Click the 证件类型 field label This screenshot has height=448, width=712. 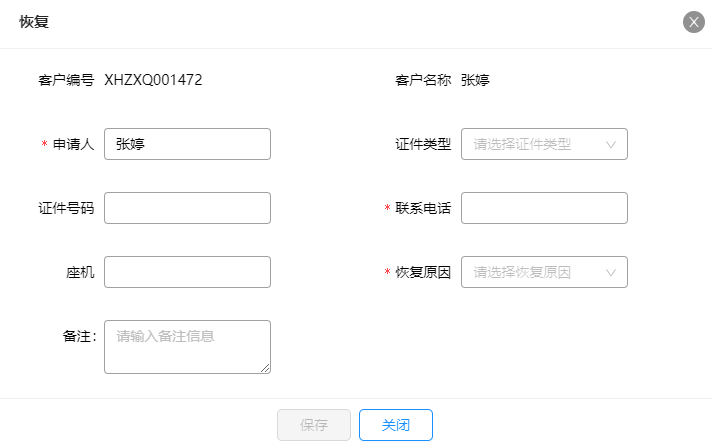pos(423,144)
